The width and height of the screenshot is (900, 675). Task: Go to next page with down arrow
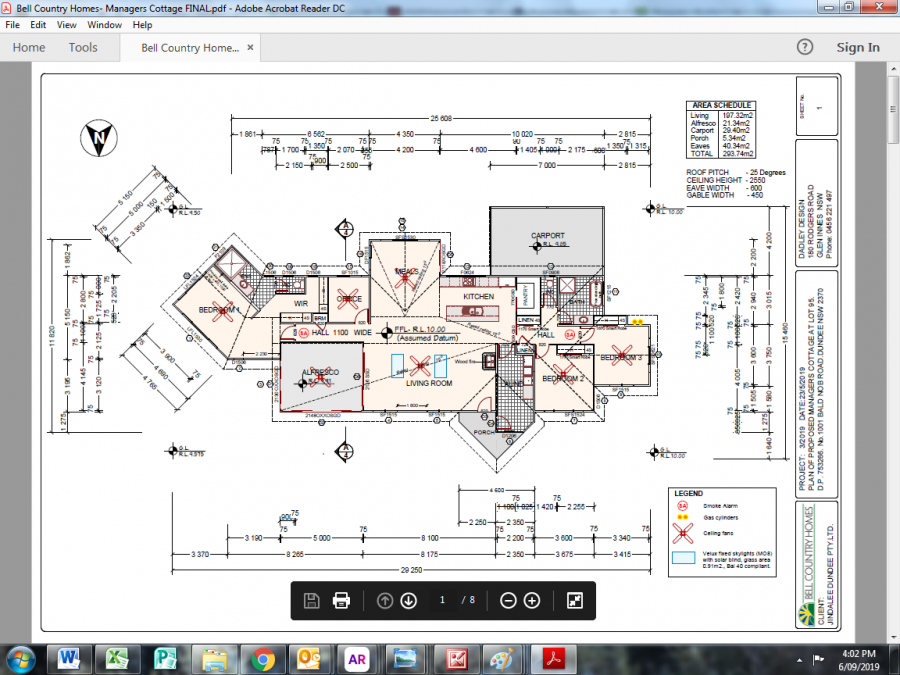[409, 600]
